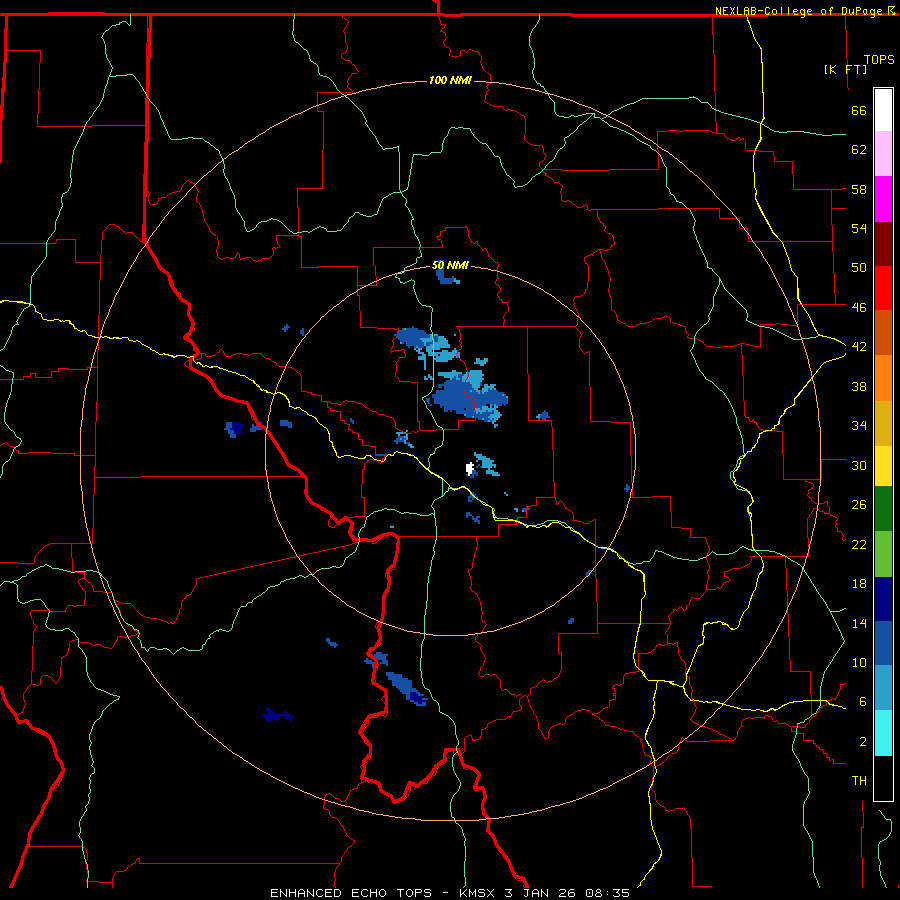Click the "3 JAN 26" date text
This screenshot has height=900, width=900.
pyautogui.click(x=540, y=893)
